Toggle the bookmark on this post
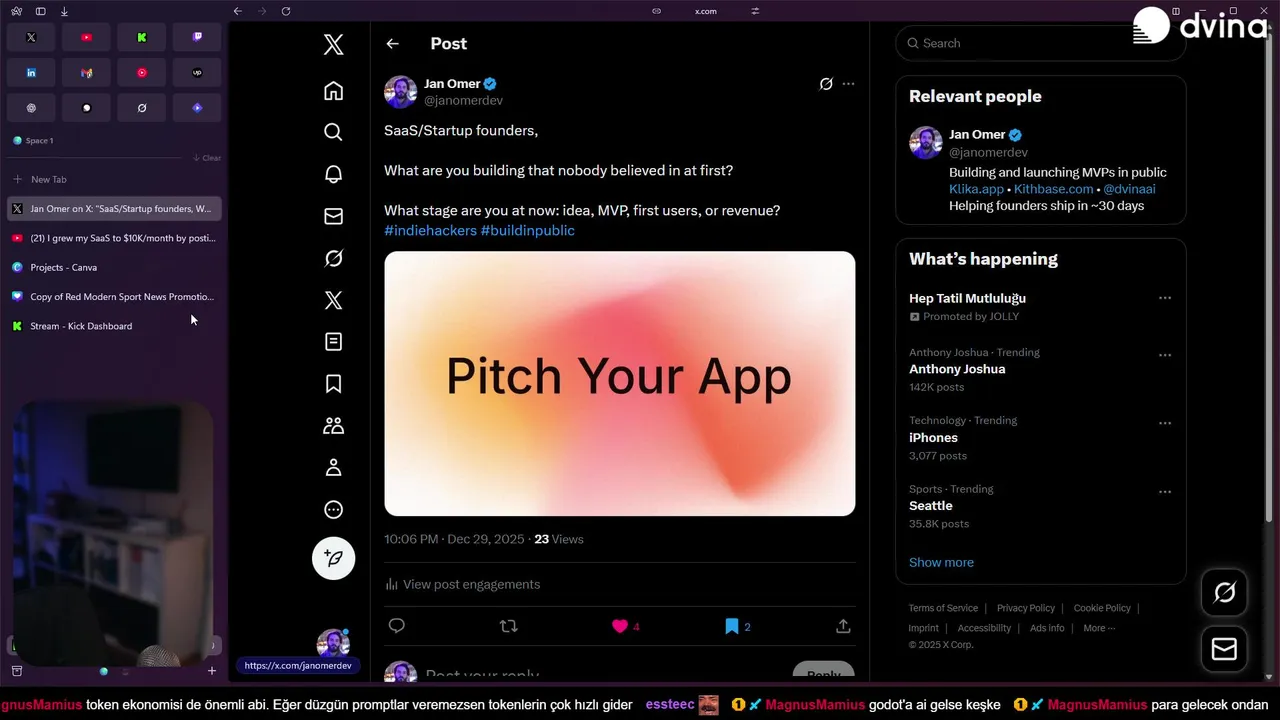This screenshot has width=1280, height=720. [x=732, y=626]
